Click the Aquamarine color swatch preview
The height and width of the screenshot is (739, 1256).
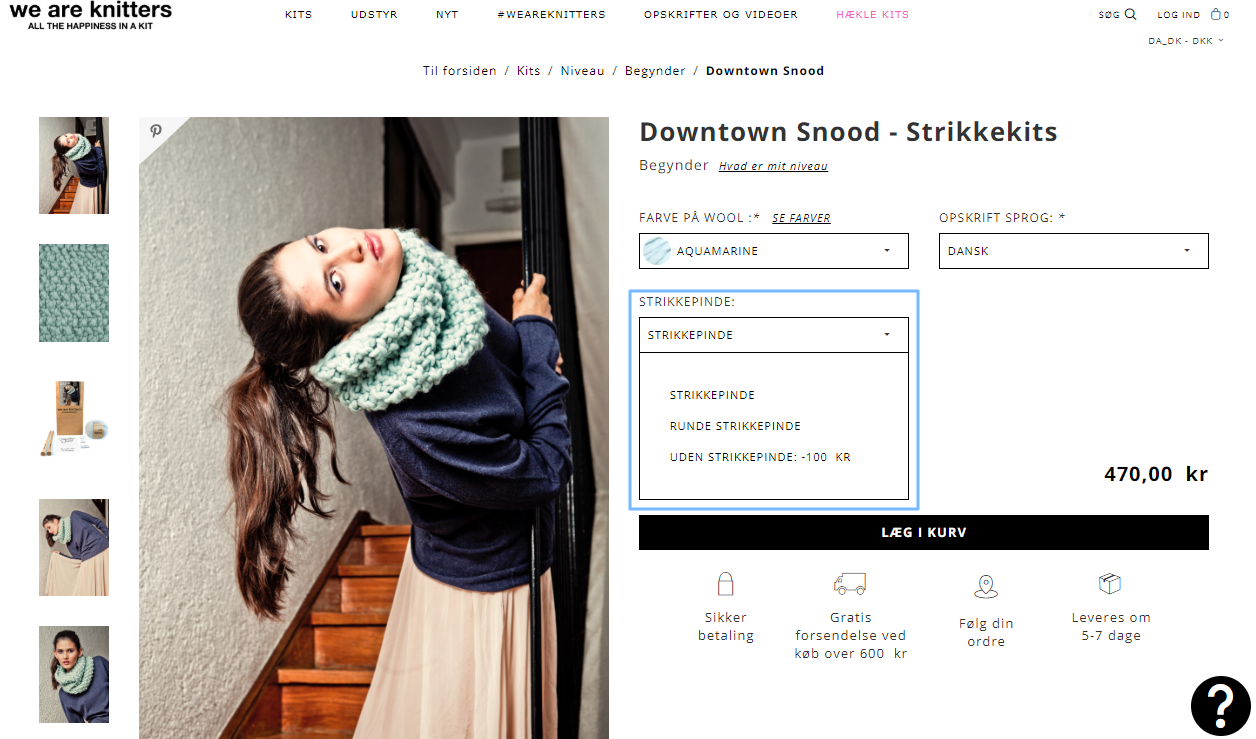point(658,251)
